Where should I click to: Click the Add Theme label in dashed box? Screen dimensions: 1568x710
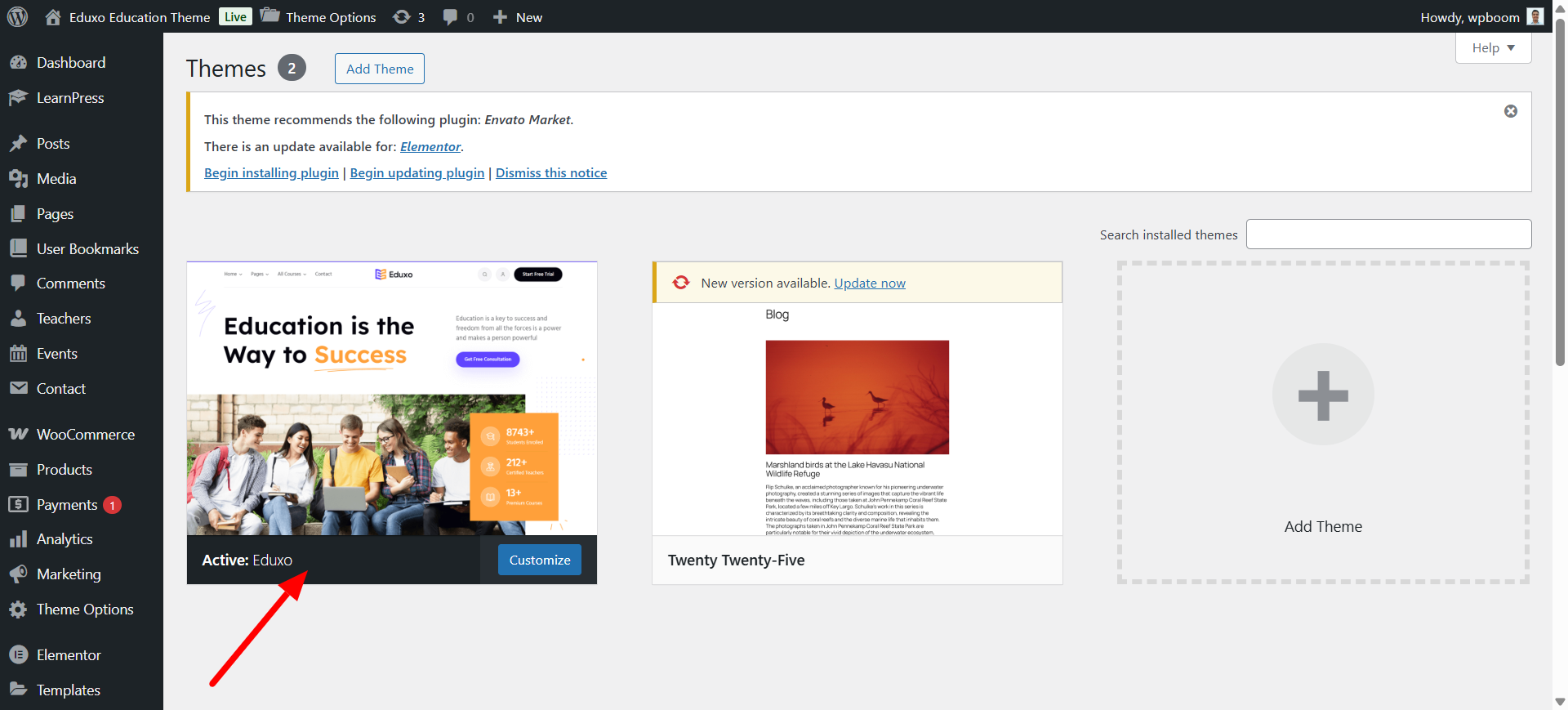(1323, 527)
